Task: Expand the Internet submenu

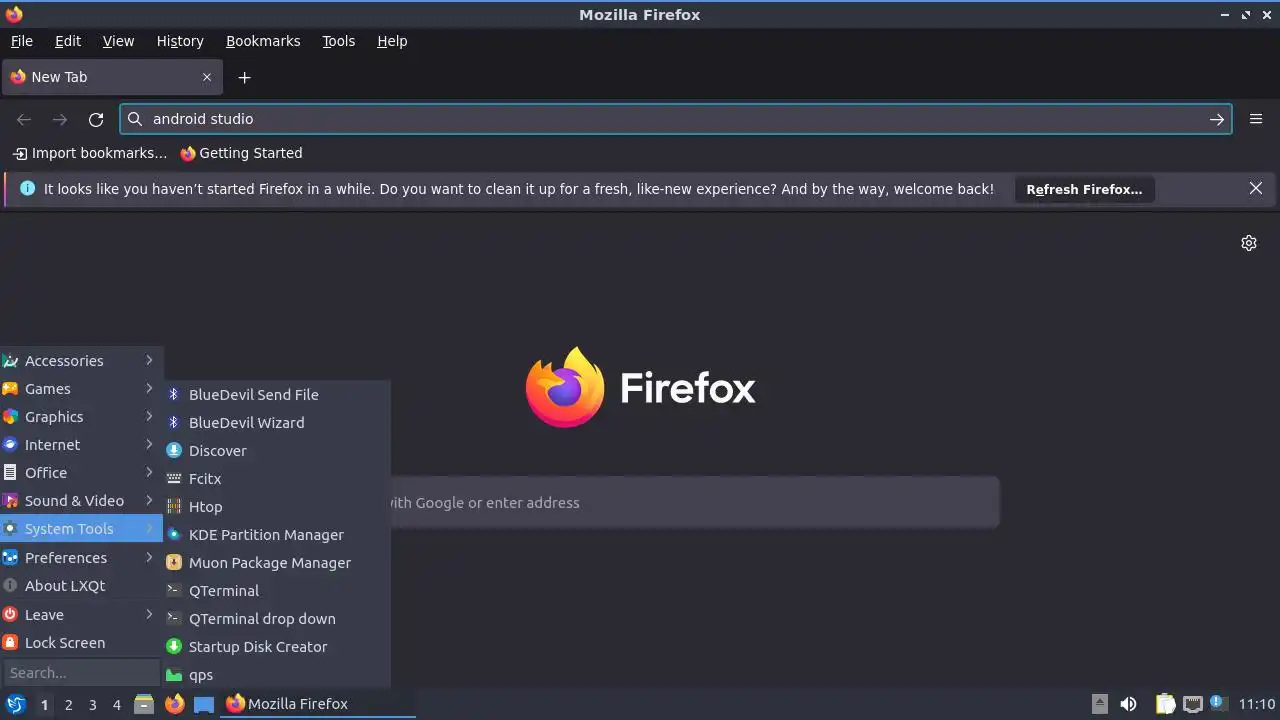Action: coord(81,445)
